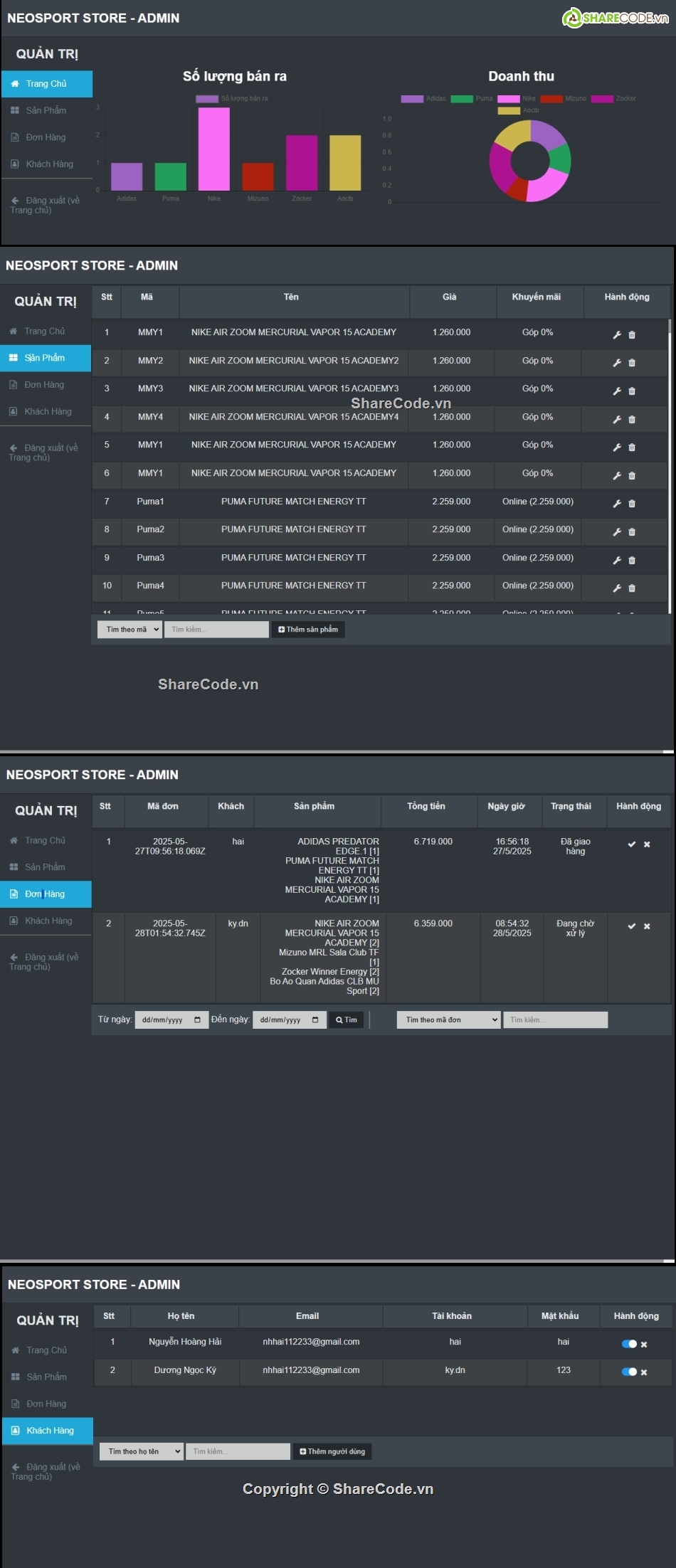Remove product MMY3 using its trash icon
This screenshot has width=676, height=1568.
click(632, 391)
